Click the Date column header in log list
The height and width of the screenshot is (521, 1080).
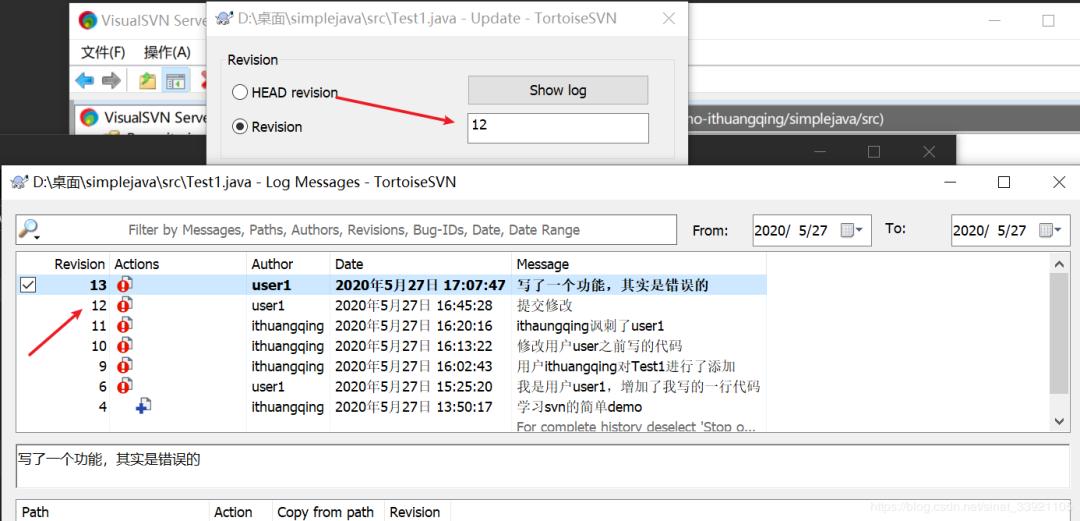[x=349, y=264]
